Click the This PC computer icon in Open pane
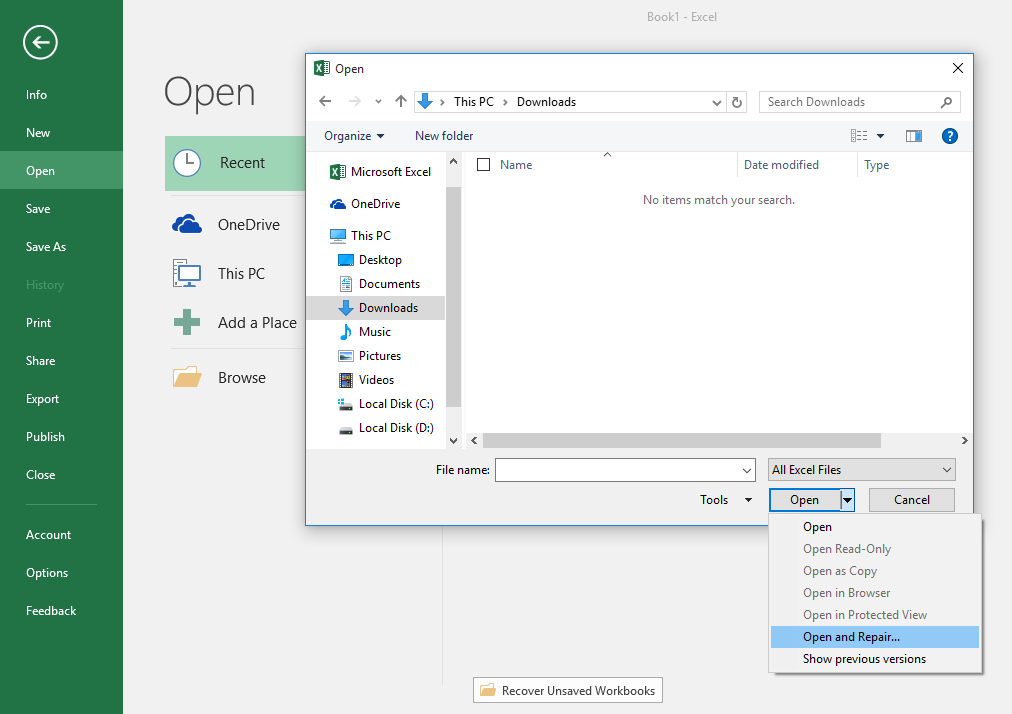Image resolution: width=1012 pixels, height=714 pixels. [x=187, y=273]
